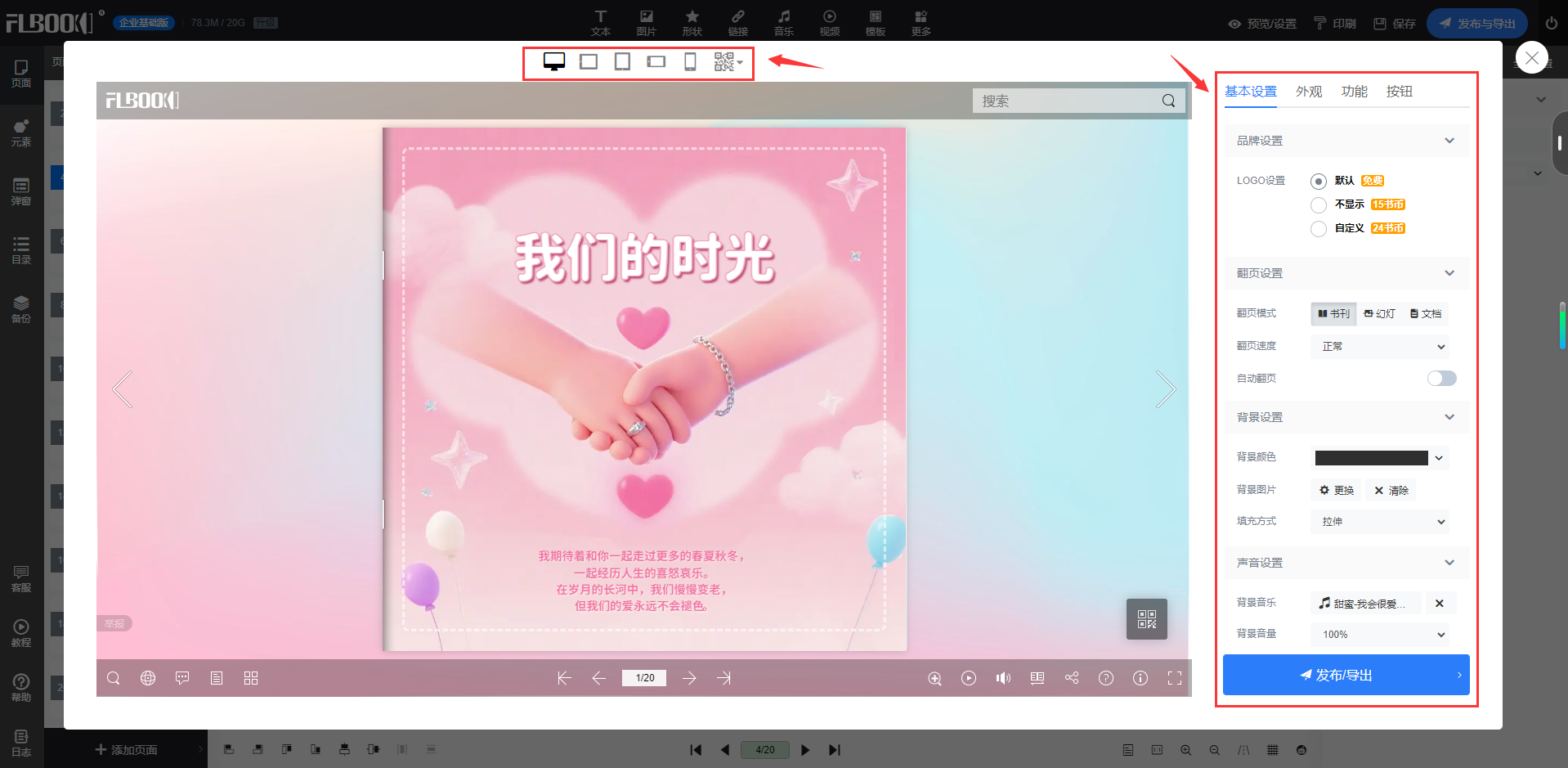Screen dimensions: 1568x768
Task: Enter fullscreen mode in the viewer
Action: click(1175, 678)
